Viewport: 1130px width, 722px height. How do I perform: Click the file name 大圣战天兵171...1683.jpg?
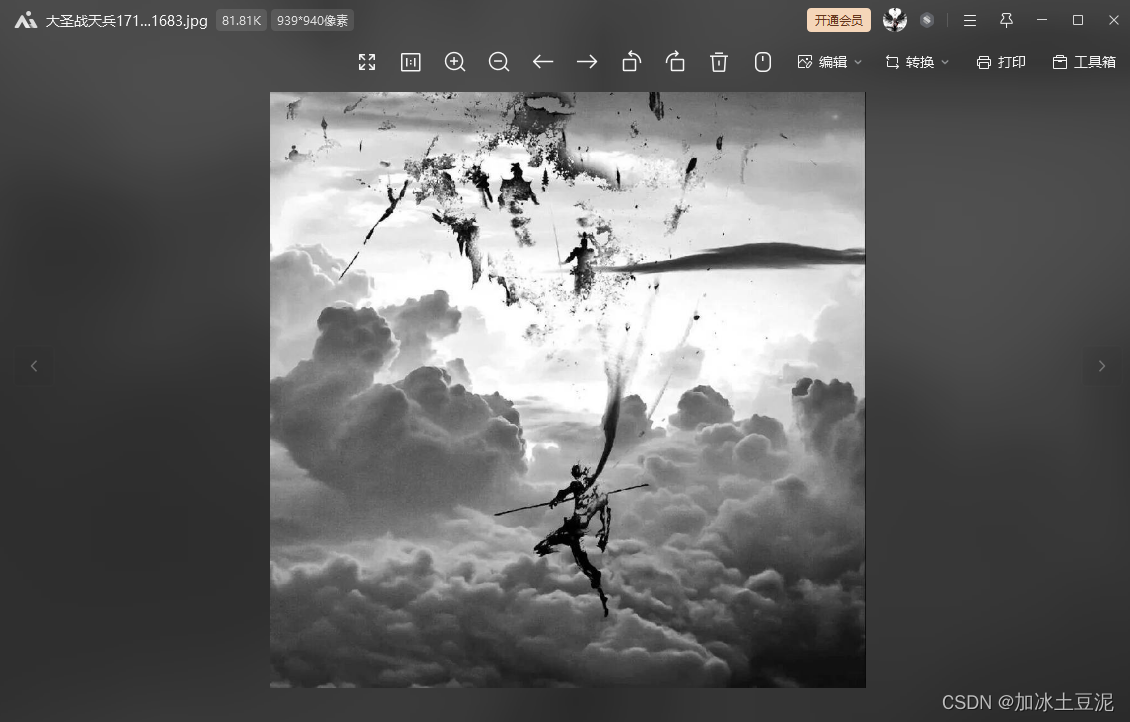[126, 20]
